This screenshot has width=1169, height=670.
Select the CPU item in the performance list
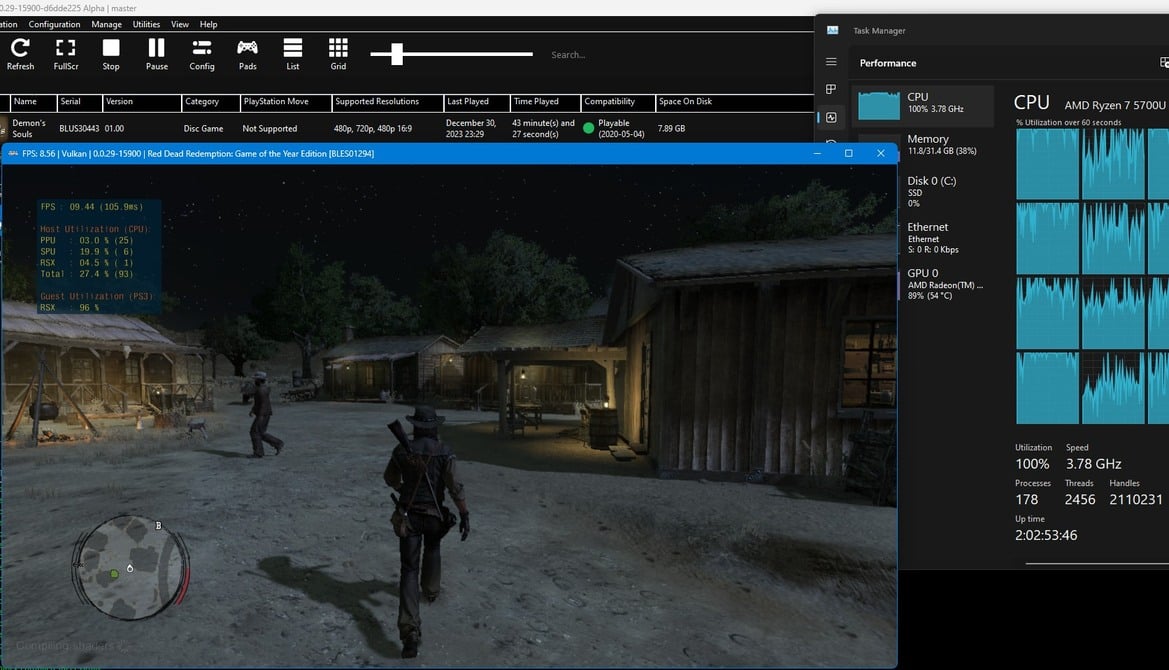[923, 105]
